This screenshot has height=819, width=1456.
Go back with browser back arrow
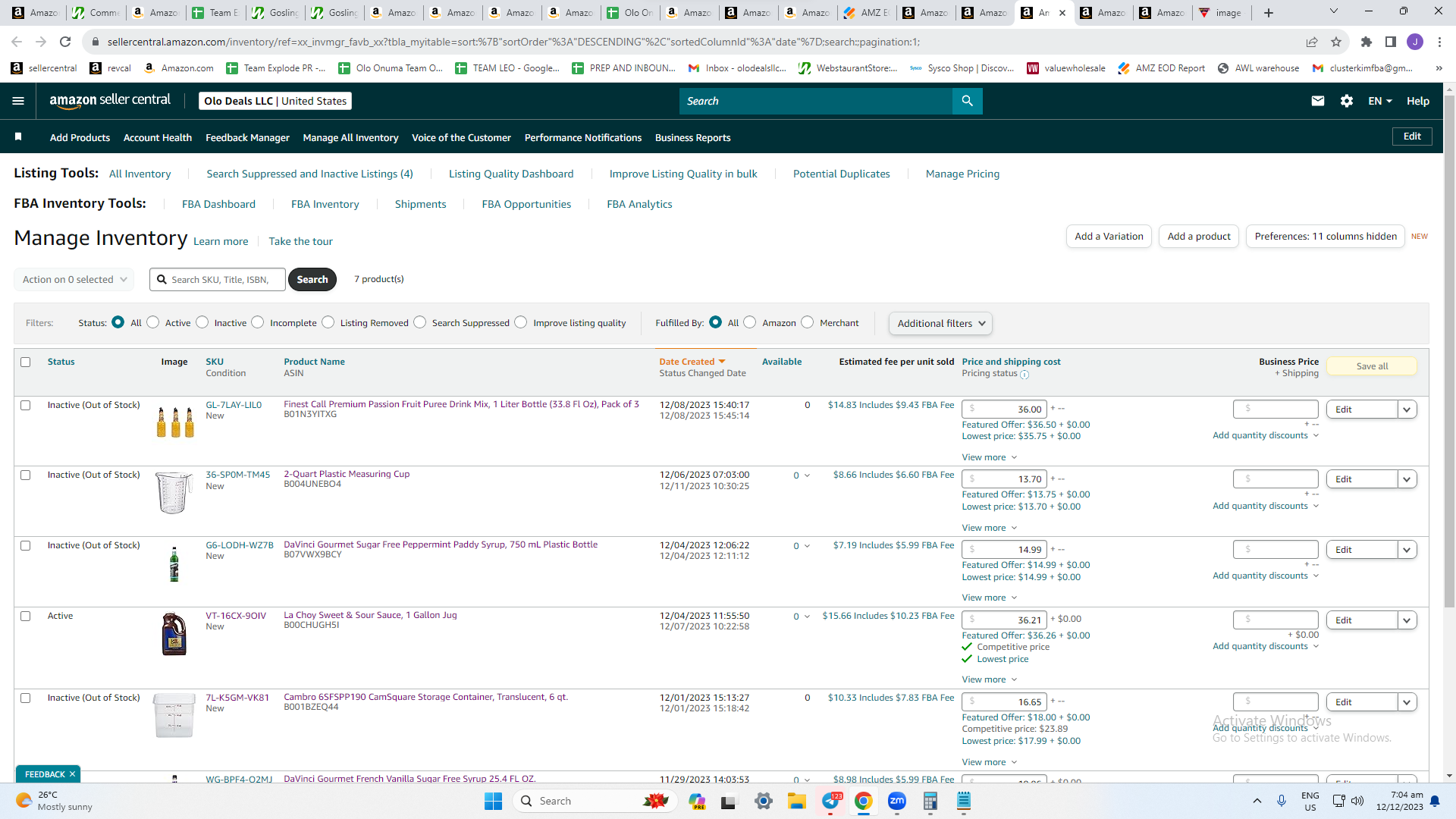[x=17, y=42]
